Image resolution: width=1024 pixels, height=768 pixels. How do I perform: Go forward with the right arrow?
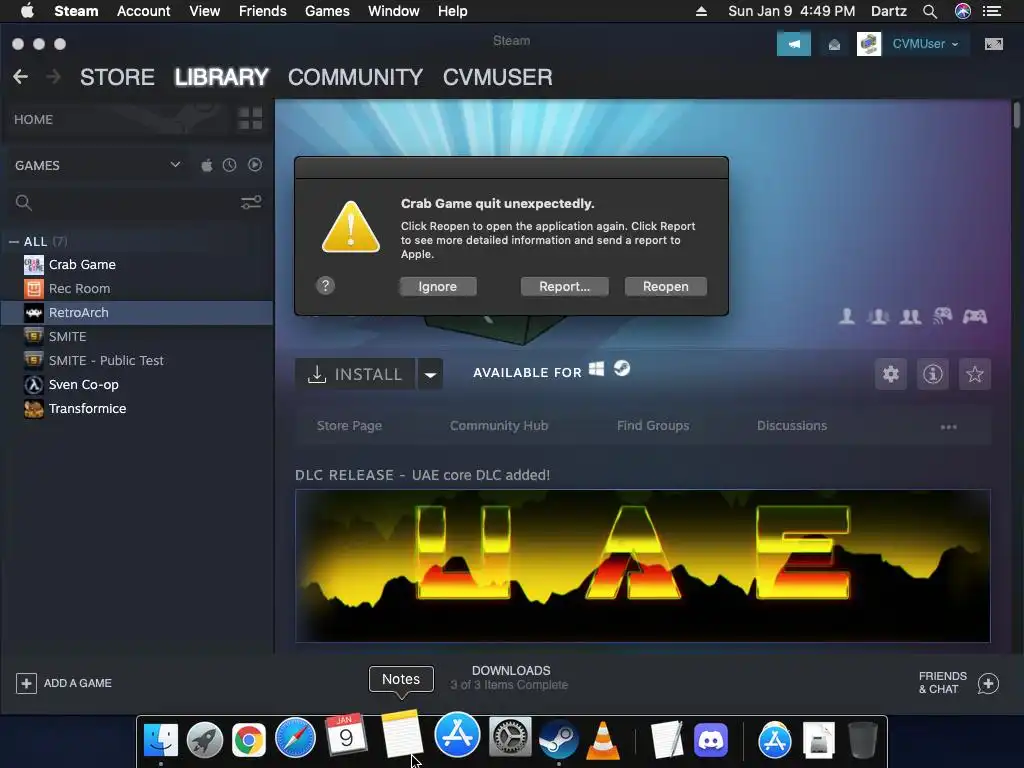(54, 77)
